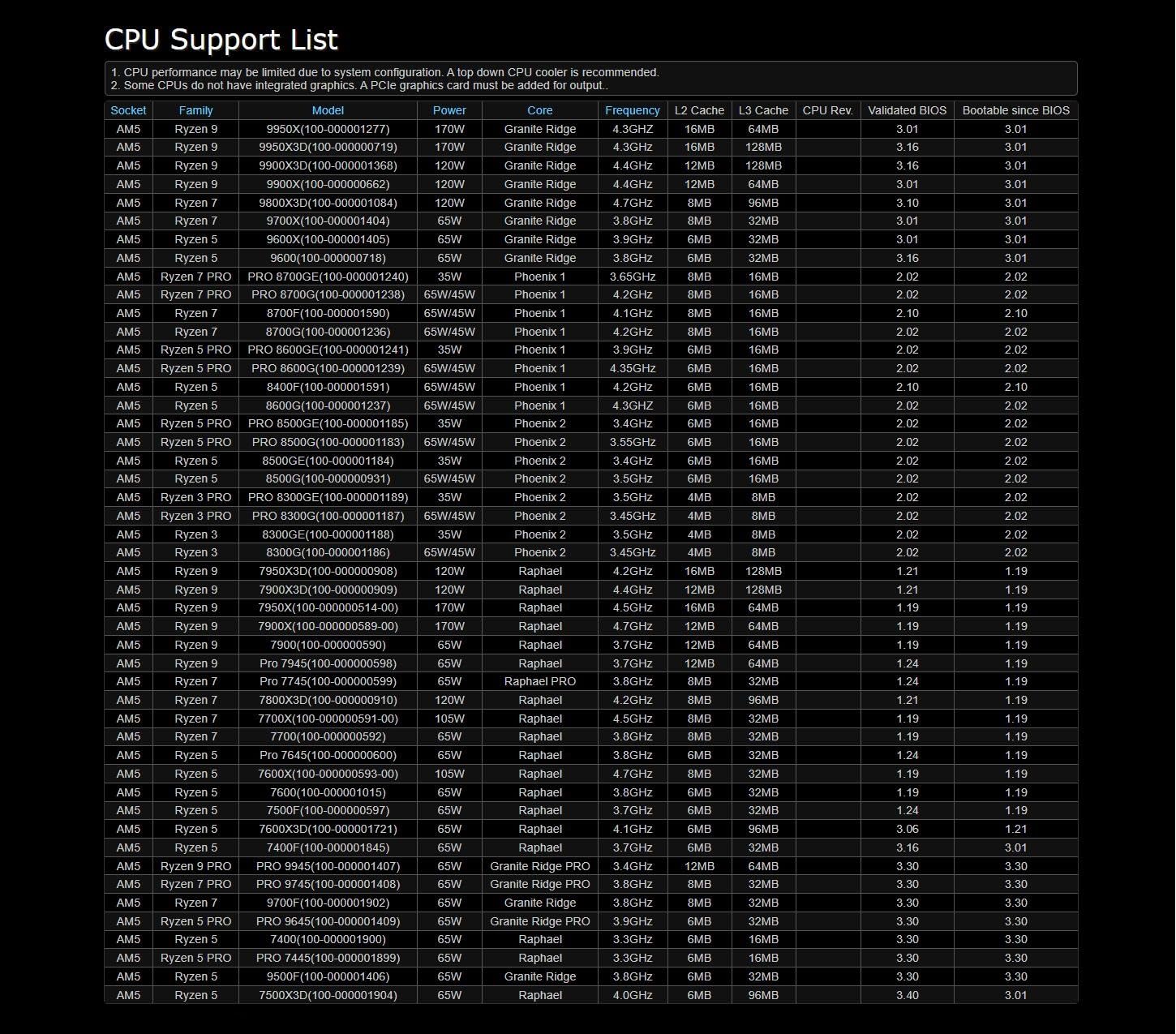The height and width of the screenshot is (1034, 1176).
Task: Select model 8500GE(100-000001184)
Action: 328,461
